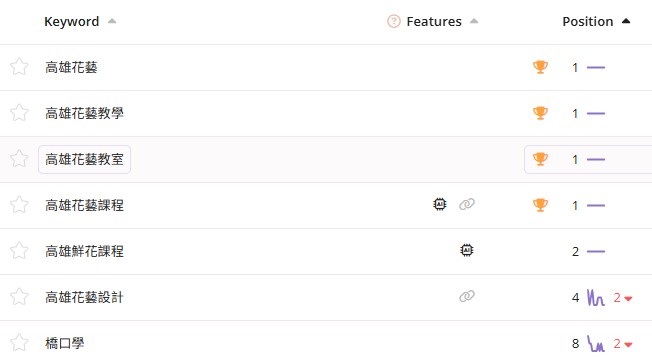The width and height of the screenshot is (652, 360).
Task: Sort table by Position column arrow
Action: [626, 21]
